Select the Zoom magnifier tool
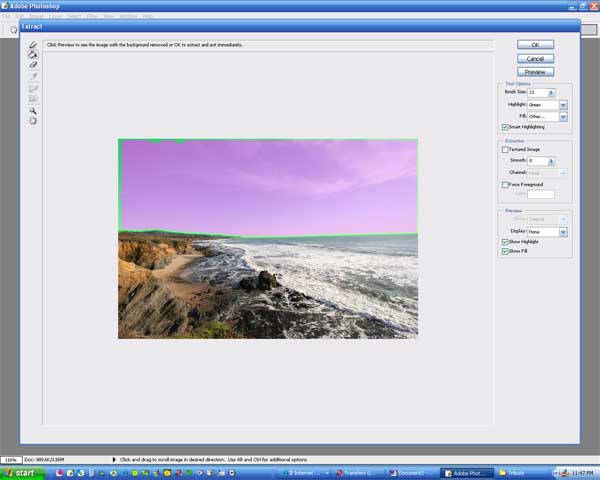Viewport: 600px width, 480px height. (33, 111)
